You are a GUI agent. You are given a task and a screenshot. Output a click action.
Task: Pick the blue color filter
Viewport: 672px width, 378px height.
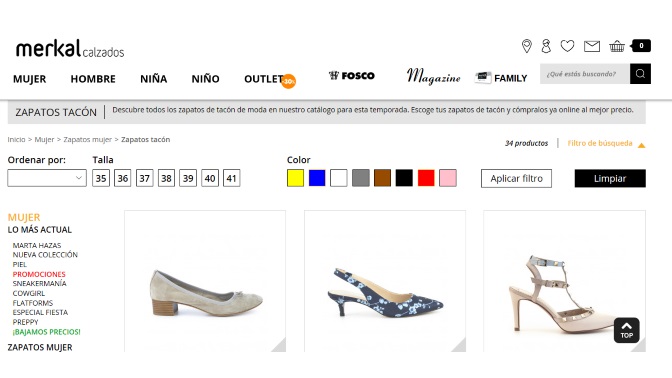click(317, 178)
